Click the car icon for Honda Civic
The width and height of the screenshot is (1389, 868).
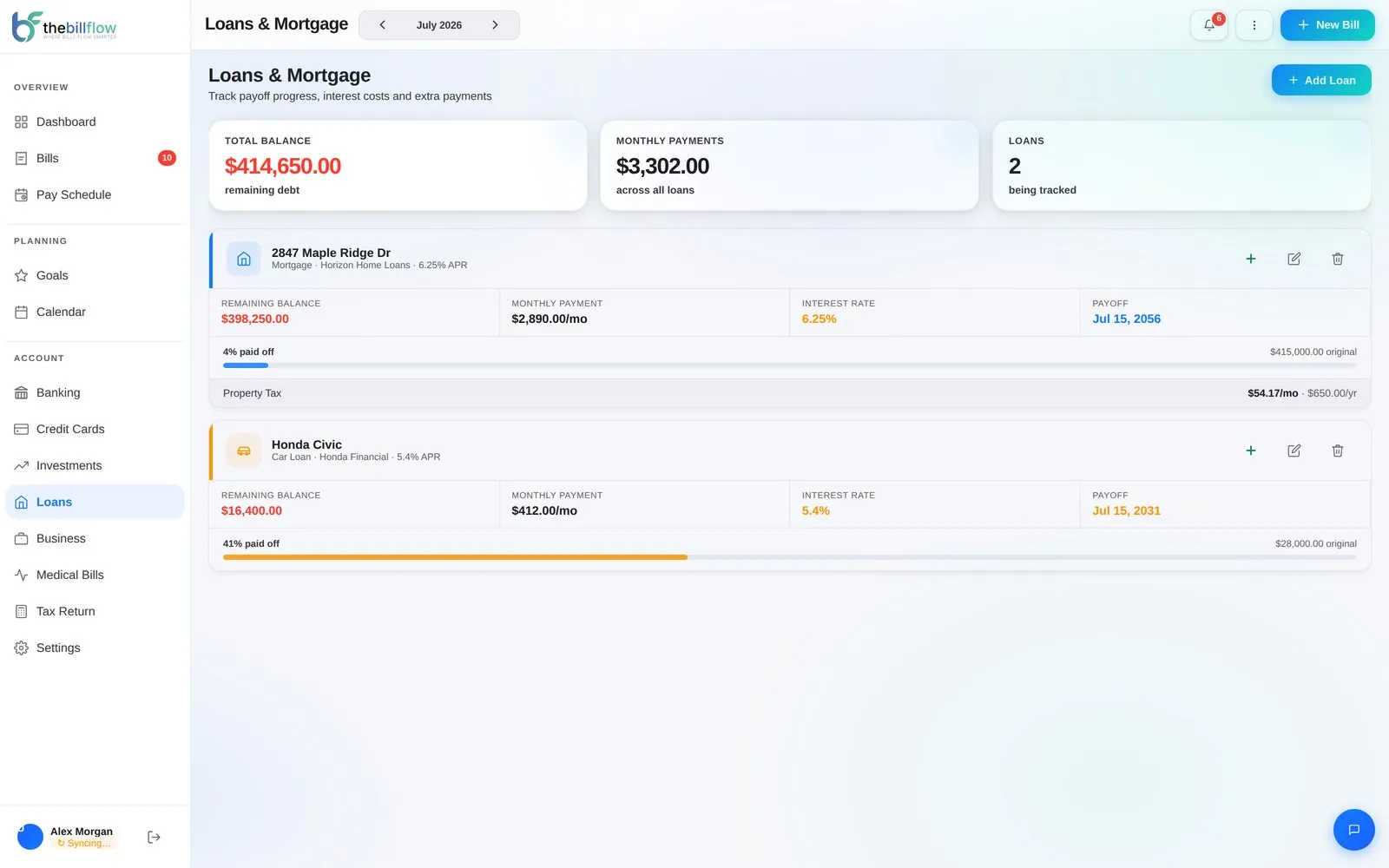click(244, 450)
